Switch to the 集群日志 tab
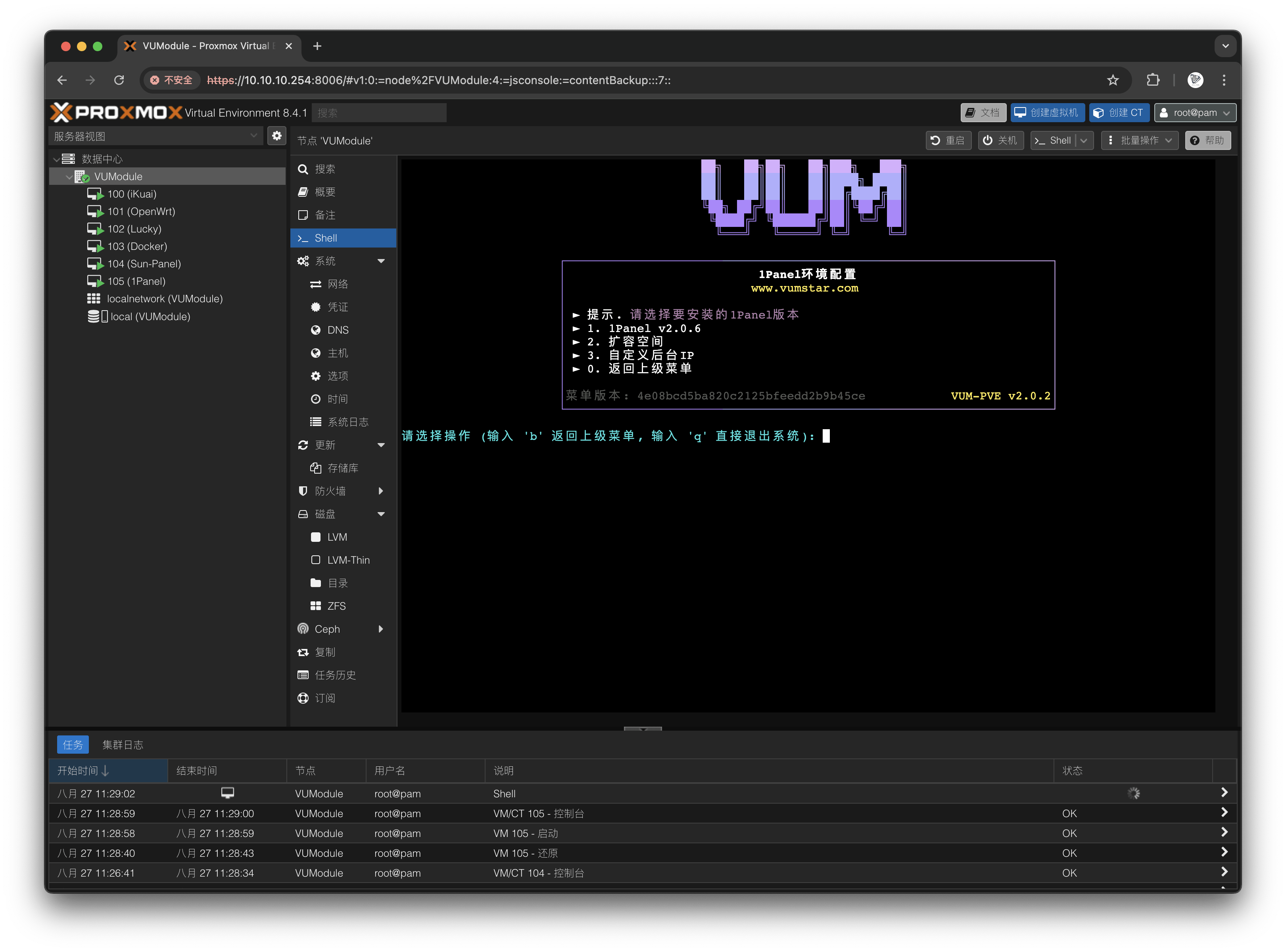 (123, 744)
